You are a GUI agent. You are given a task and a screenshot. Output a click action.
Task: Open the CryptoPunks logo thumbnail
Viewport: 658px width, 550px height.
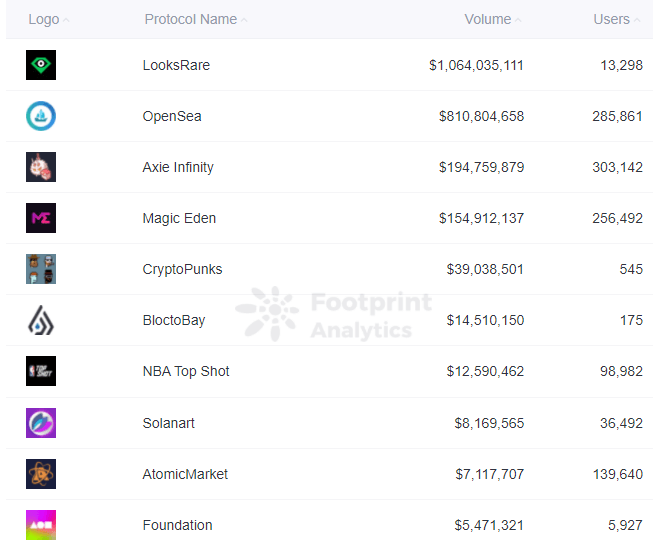click(x=41, y=269)
